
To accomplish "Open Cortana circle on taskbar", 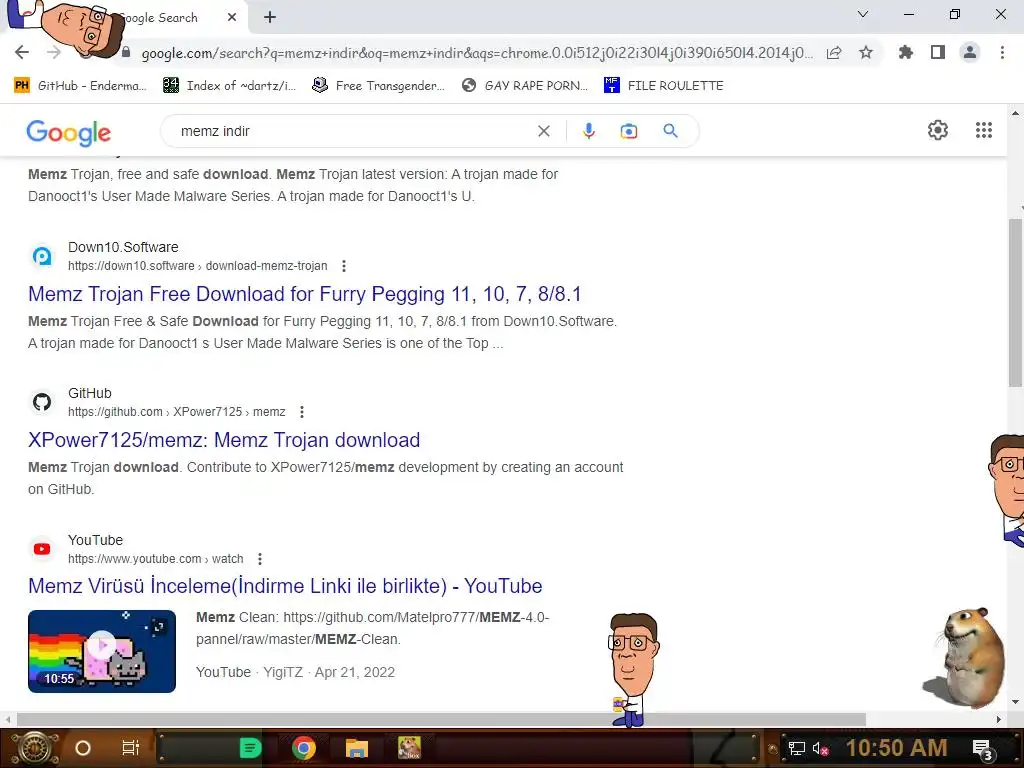I will coord(83,748).
